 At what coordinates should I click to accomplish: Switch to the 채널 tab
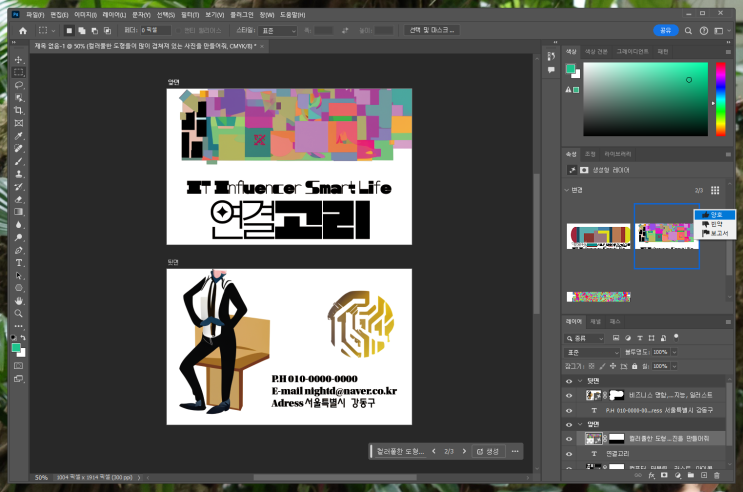point(595,322)
